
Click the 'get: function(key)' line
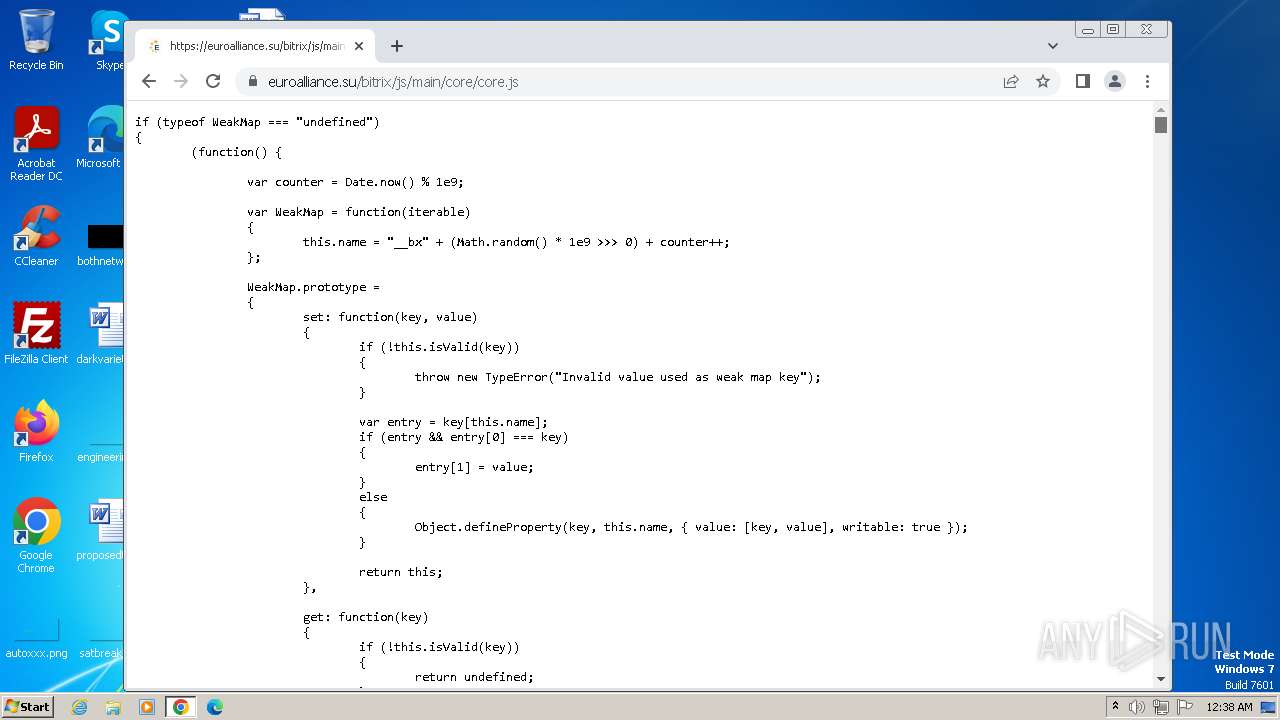tap(366, 617)
